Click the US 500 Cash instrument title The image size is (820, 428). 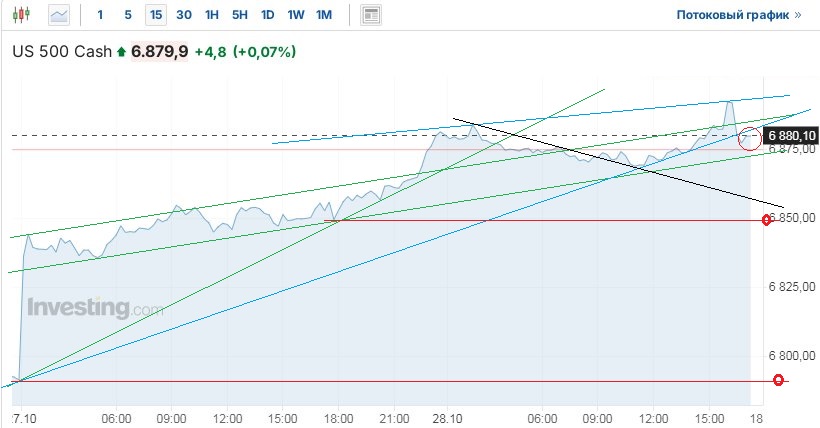pyautogui.click(x=62, y=51)
